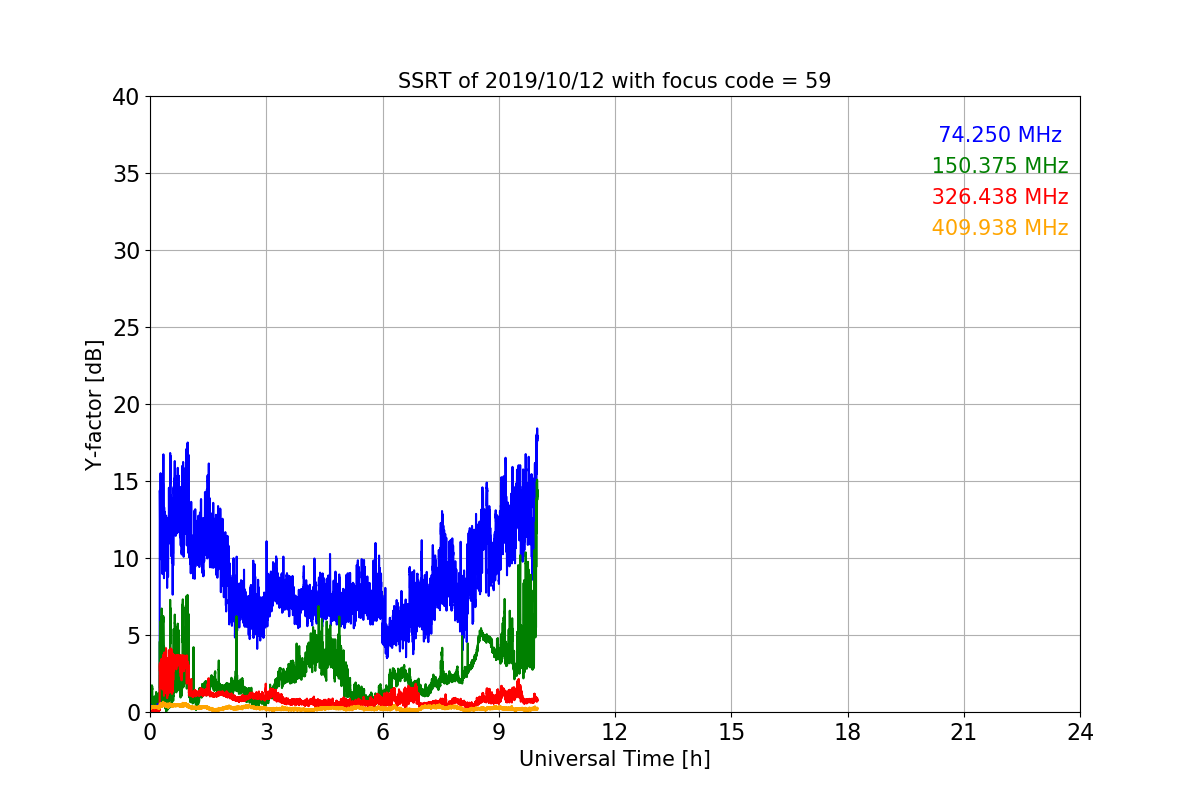Click the 'Universal Time [h]' axis label
This screenshot has height=800, width=1200.
point(614,759)
